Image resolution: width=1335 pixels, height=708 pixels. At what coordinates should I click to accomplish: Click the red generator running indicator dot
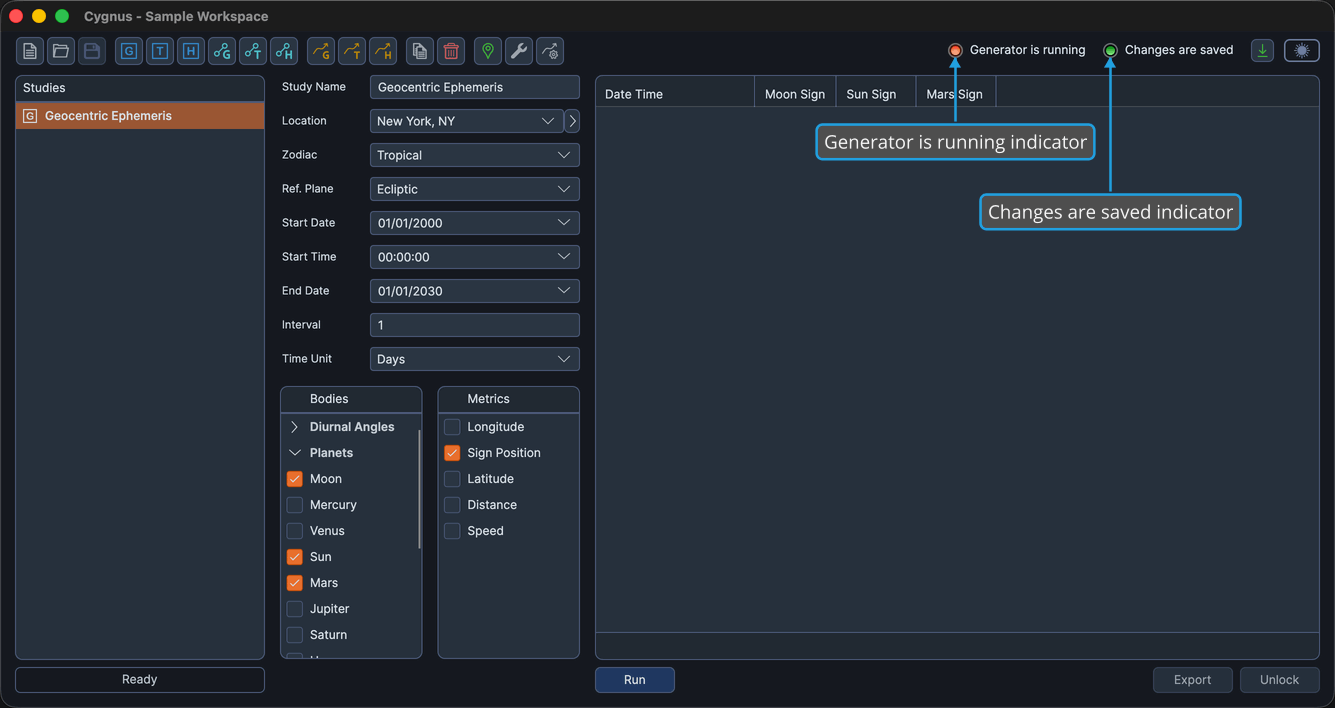click(955, 50)
